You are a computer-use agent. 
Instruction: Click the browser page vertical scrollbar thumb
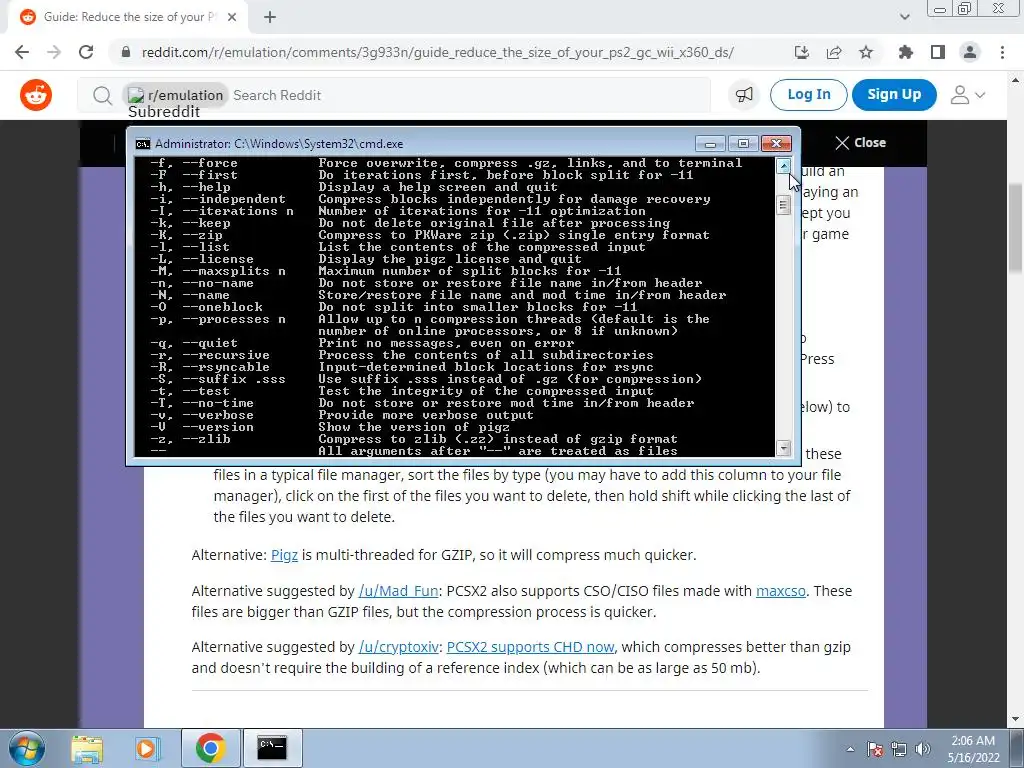tap(1016, 229)
